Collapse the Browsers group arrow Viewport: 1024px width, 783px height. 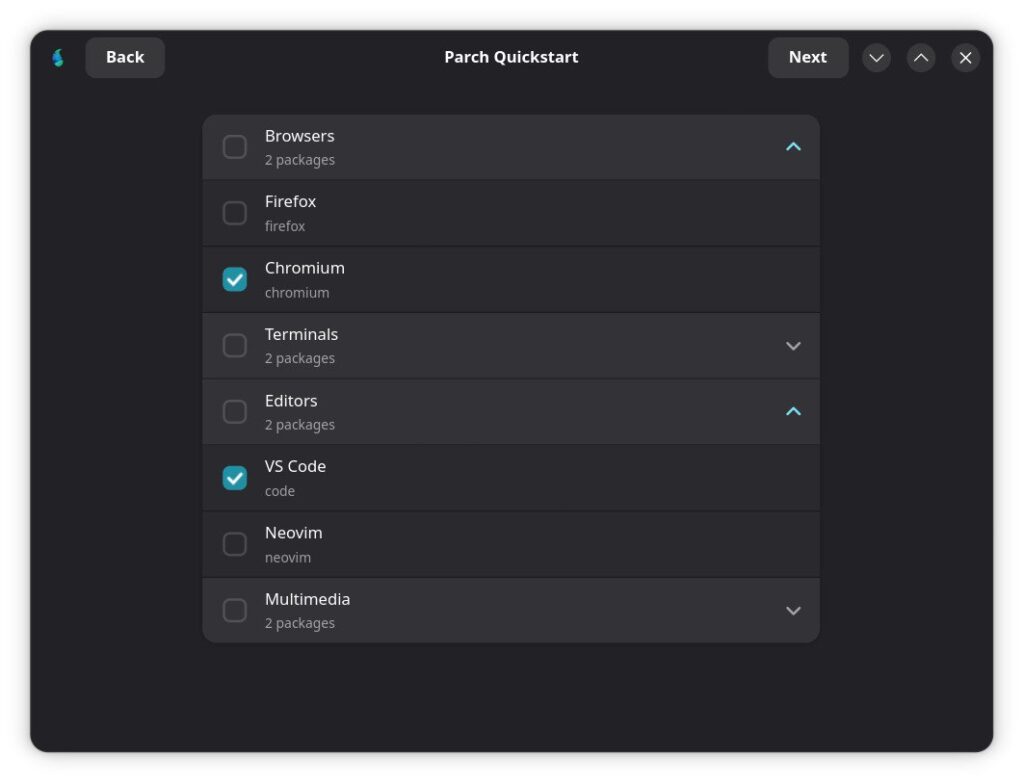pos(793,147)
